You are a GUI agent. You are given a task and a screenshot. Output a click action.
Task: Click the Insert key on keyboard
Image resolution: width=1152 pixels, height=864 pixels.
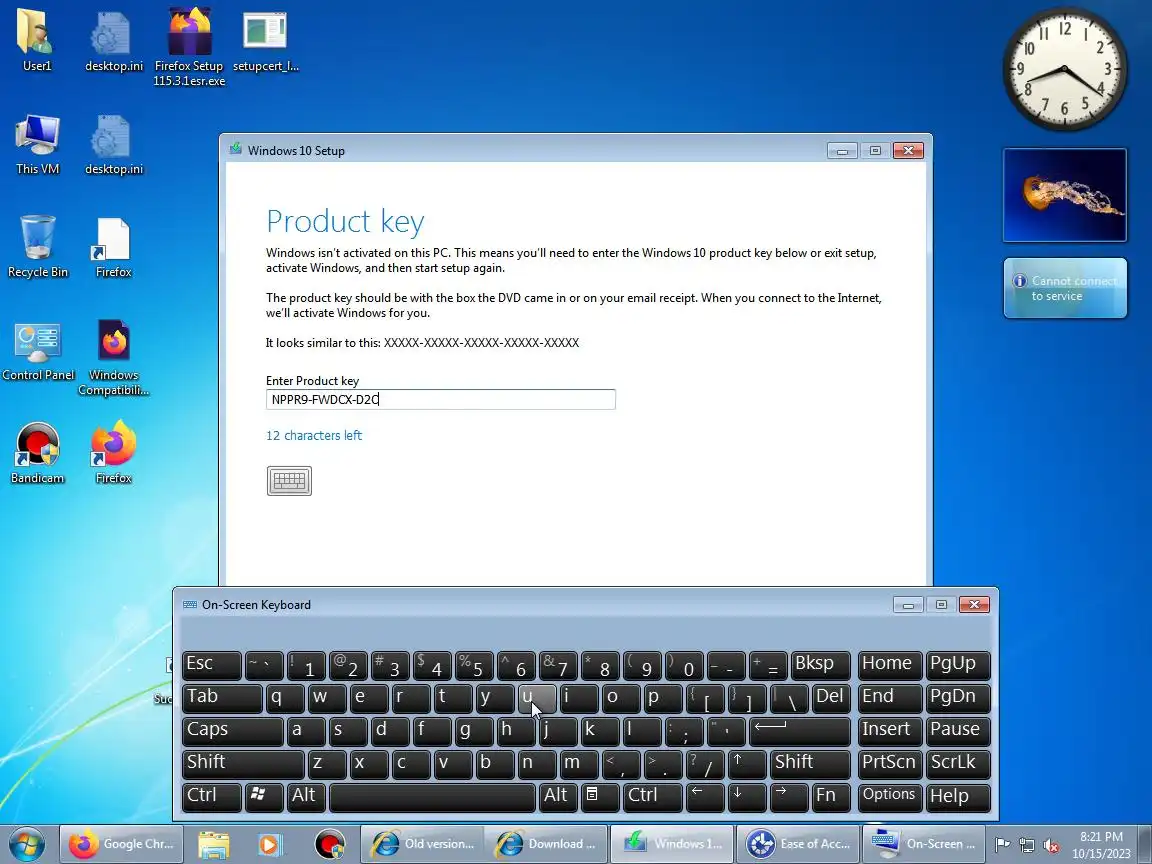pos(890,731)
